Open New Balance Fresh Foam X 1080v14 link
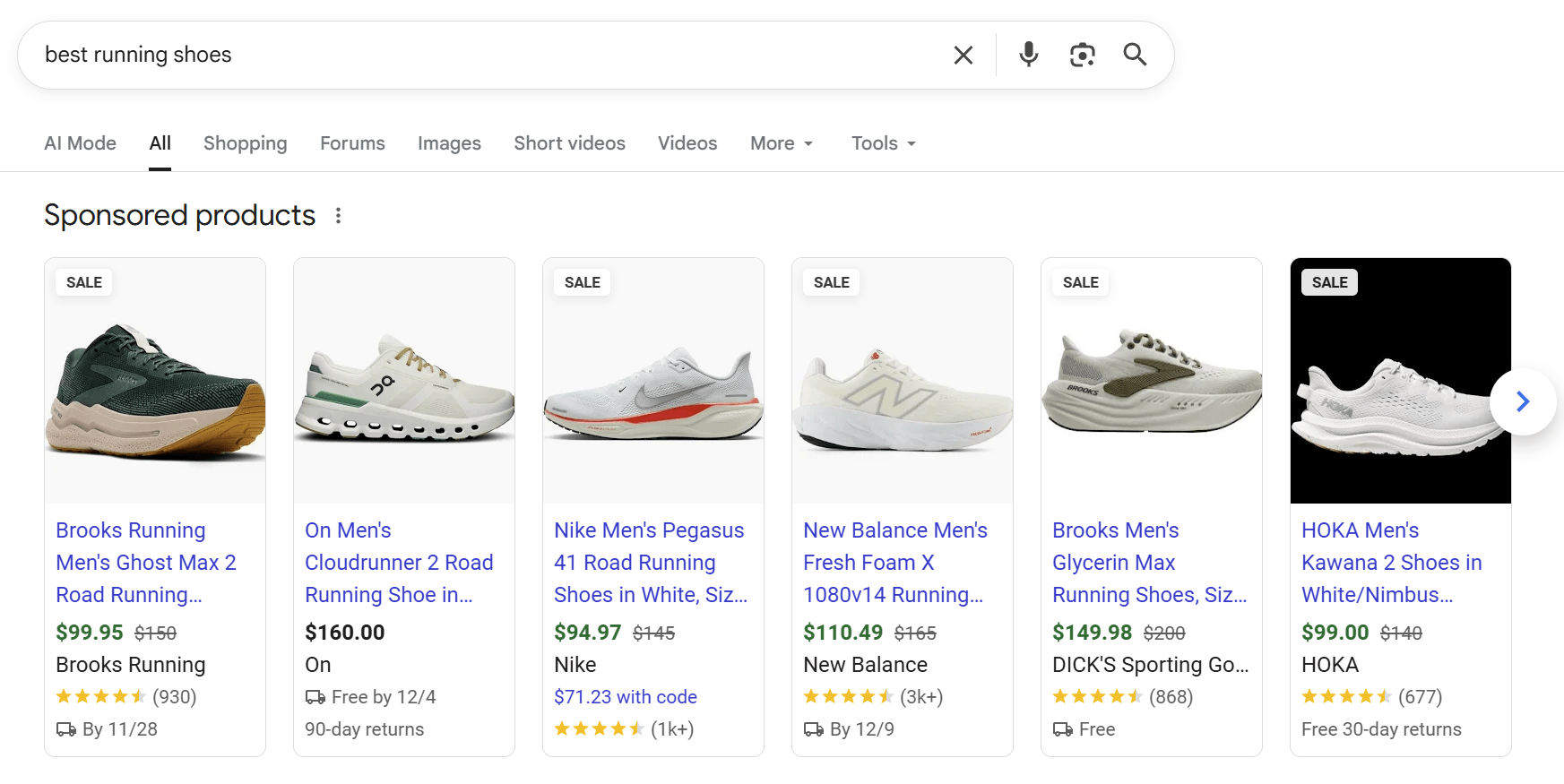 pyautogui.click(x=895, y=563)
